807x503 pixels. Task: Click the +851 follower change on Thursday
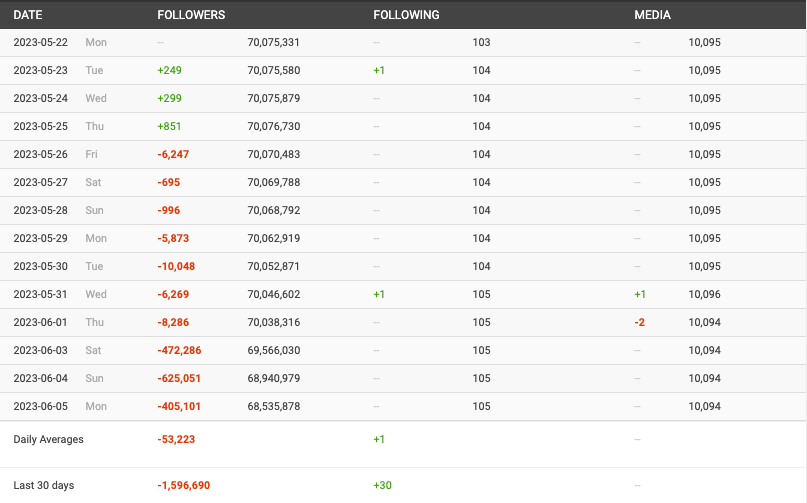[169, 127]
